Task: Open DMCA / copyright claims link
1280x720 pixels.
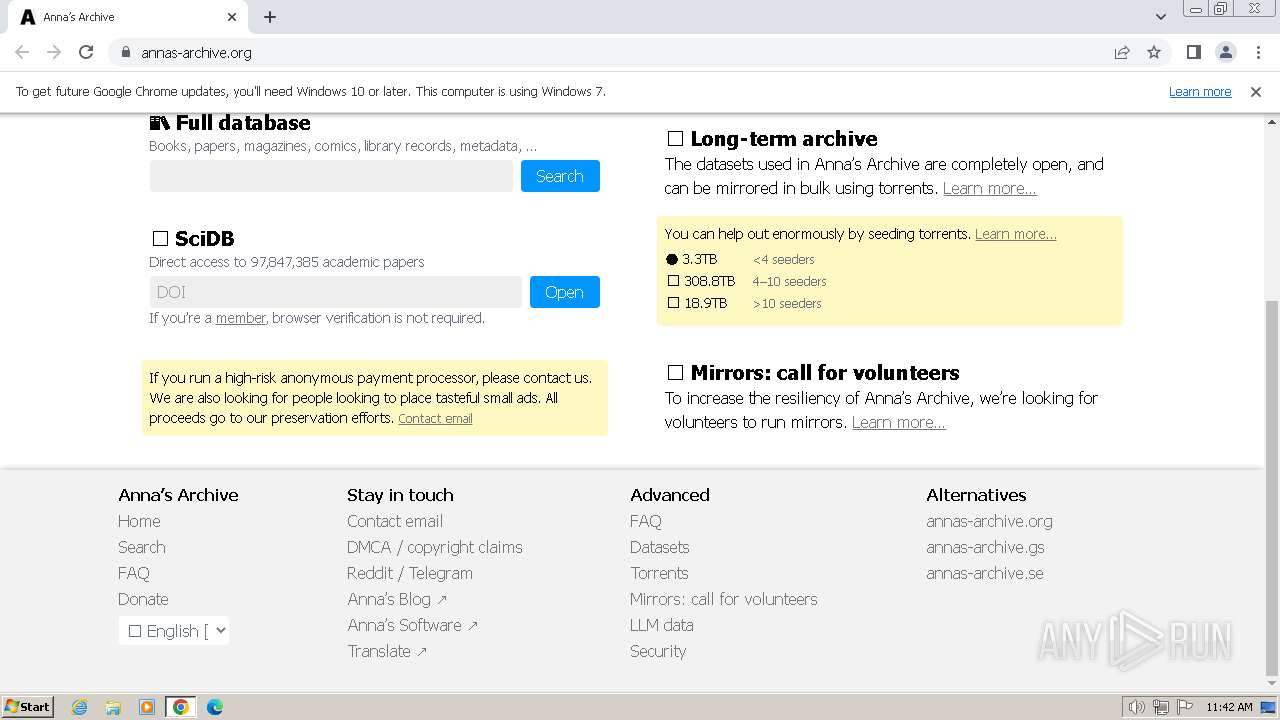Action: pos(435,547)
